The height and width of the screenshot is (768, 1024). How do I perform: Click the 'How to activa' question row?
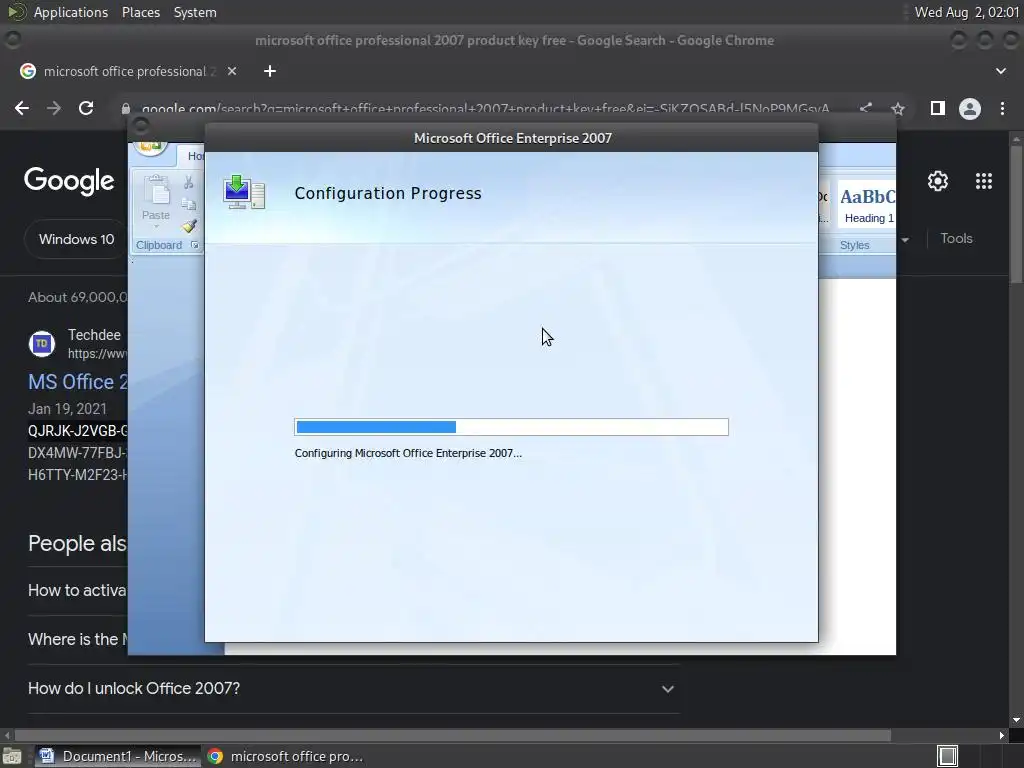pos(77,590)
